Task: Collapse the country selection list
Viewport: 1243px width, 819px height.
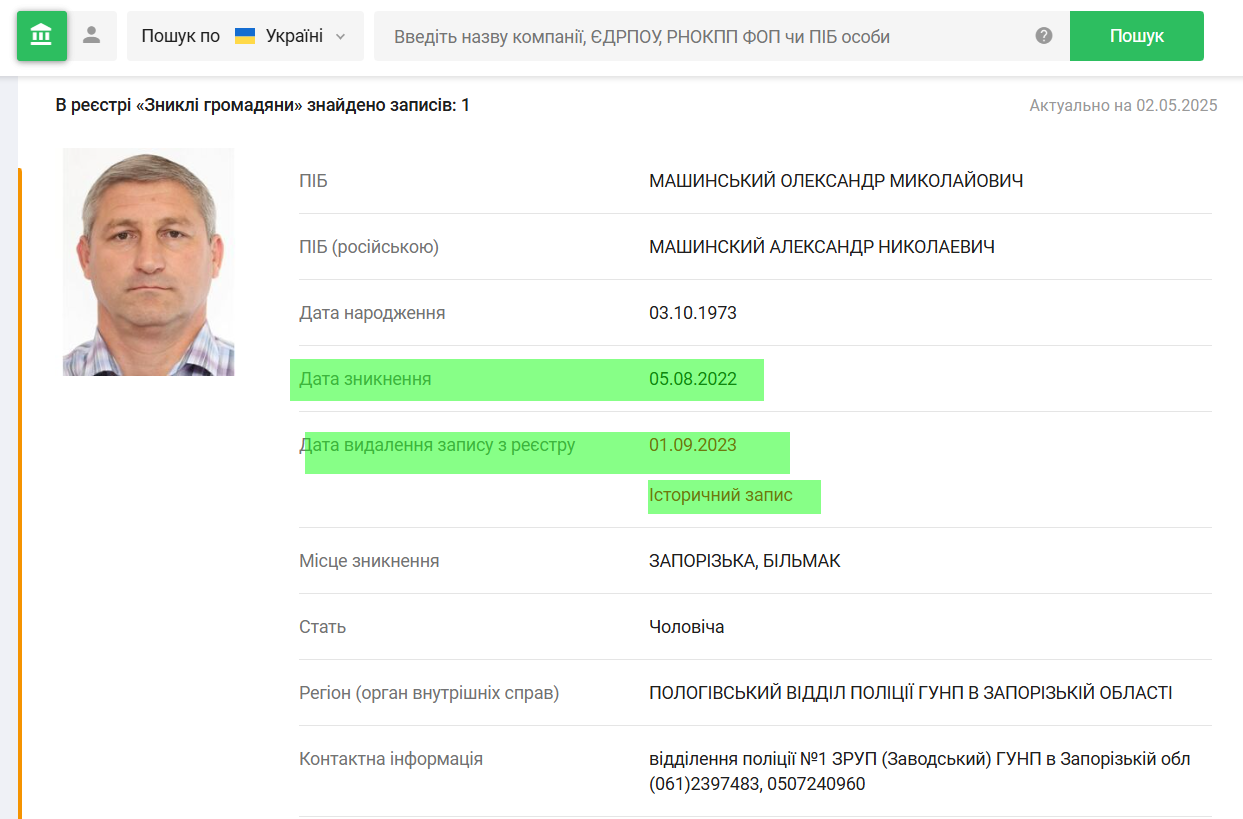Action: (x=337, y=35)
